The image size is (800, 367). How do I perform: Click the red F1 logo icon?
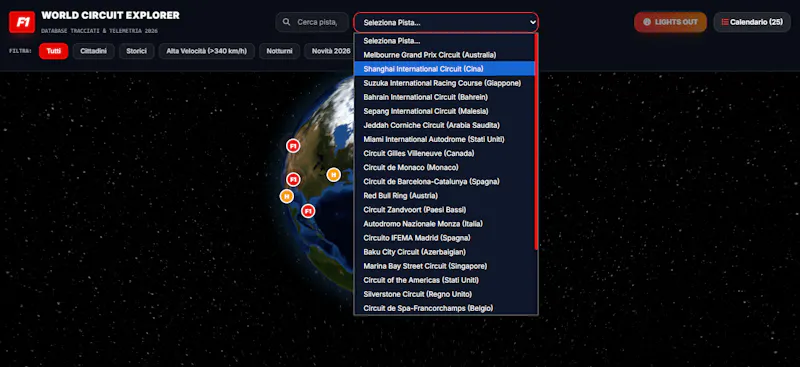click(x=22, y=22)
